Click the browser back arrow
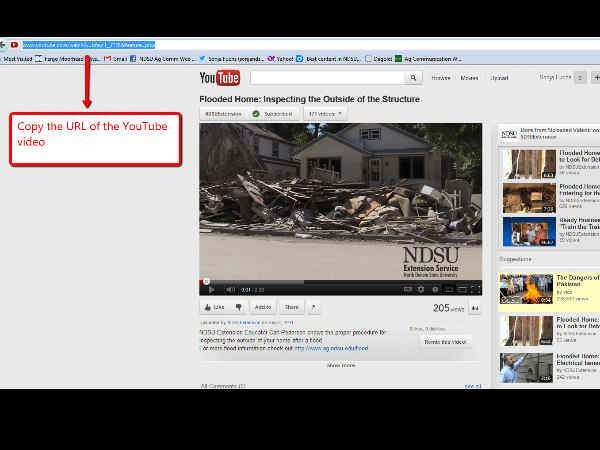The height and width of the screenshot is (450, 600). pos(3,45)
